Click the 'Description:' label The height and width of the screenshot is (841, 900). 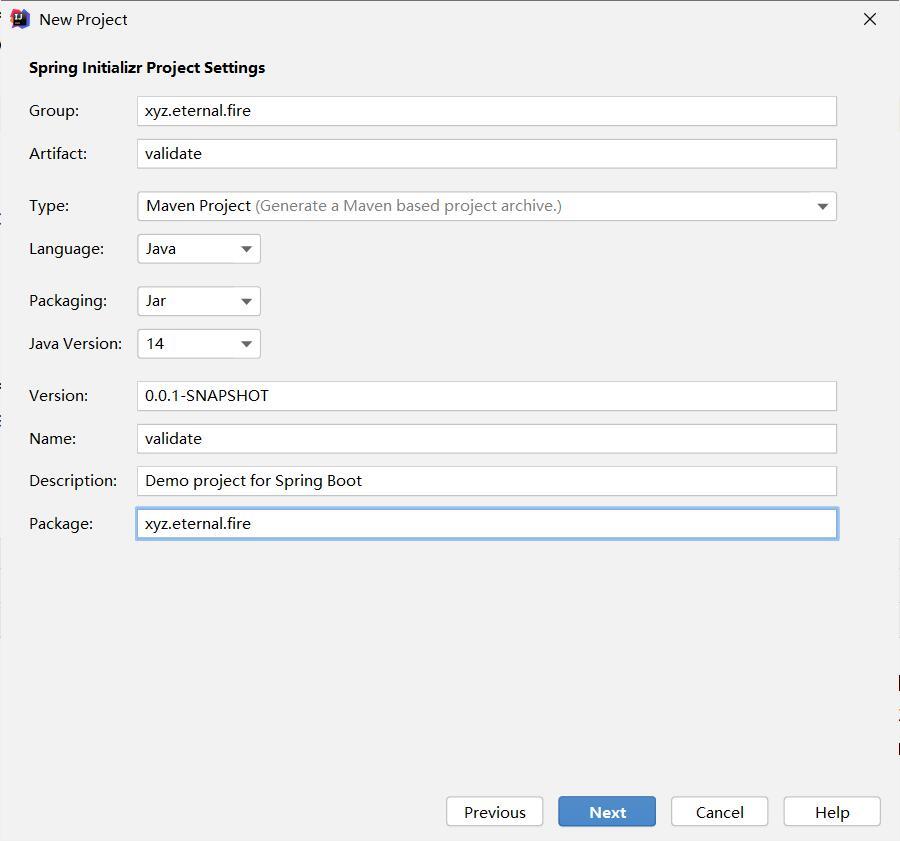pyautogui.click(x=73, y=481)
